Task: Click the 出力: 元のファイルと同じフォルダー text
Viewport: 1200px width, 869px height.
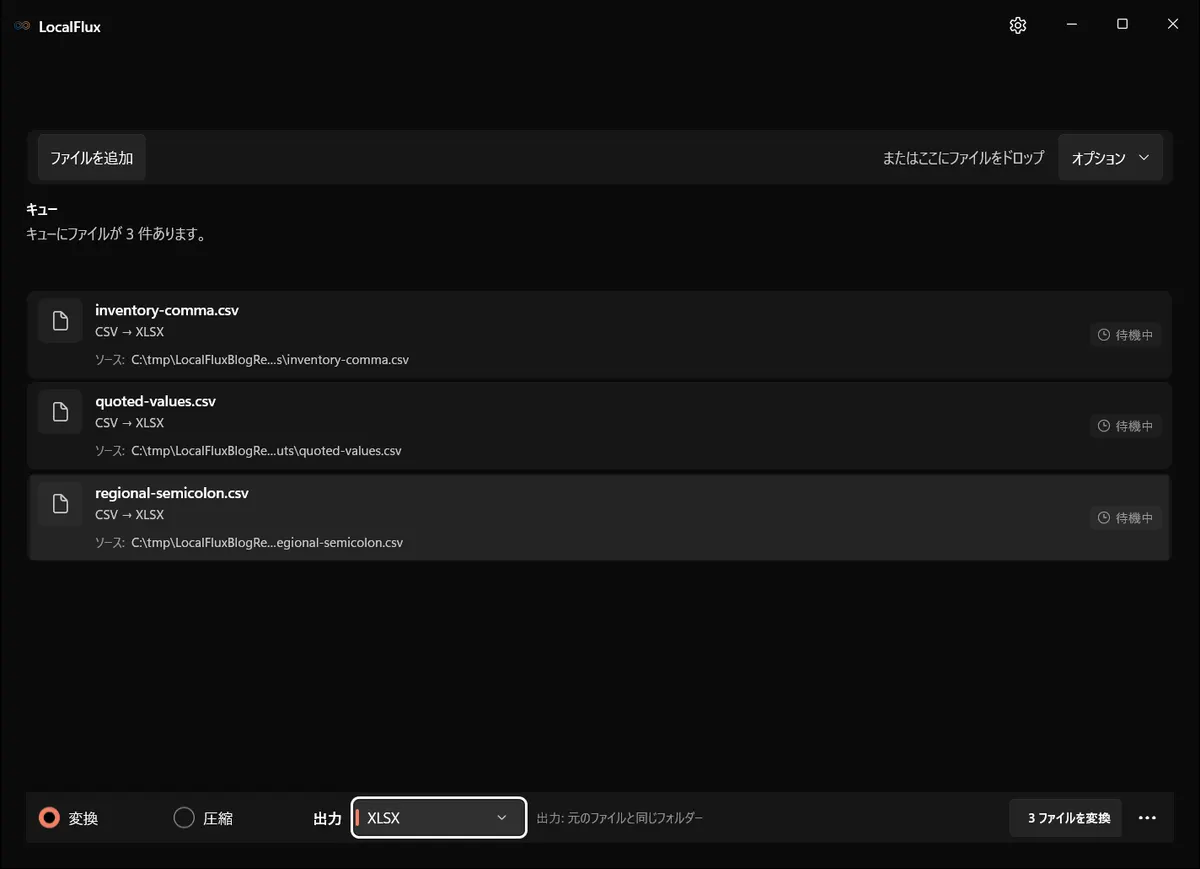Action: click(620, 818)
